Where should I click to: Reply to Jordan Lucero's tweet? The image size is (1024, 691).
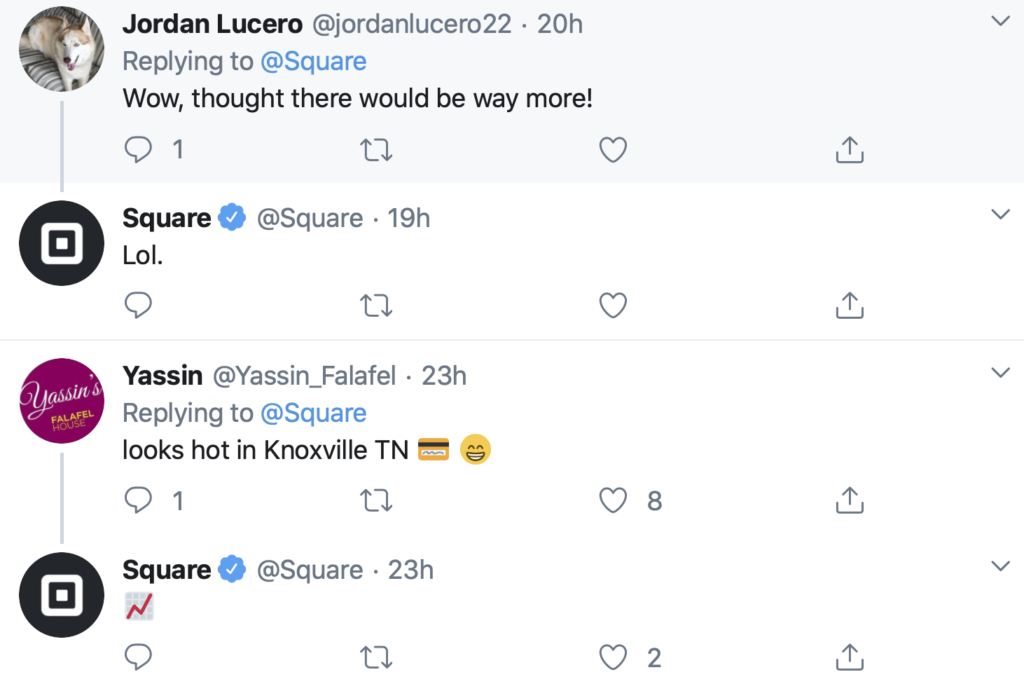[138, 150]
